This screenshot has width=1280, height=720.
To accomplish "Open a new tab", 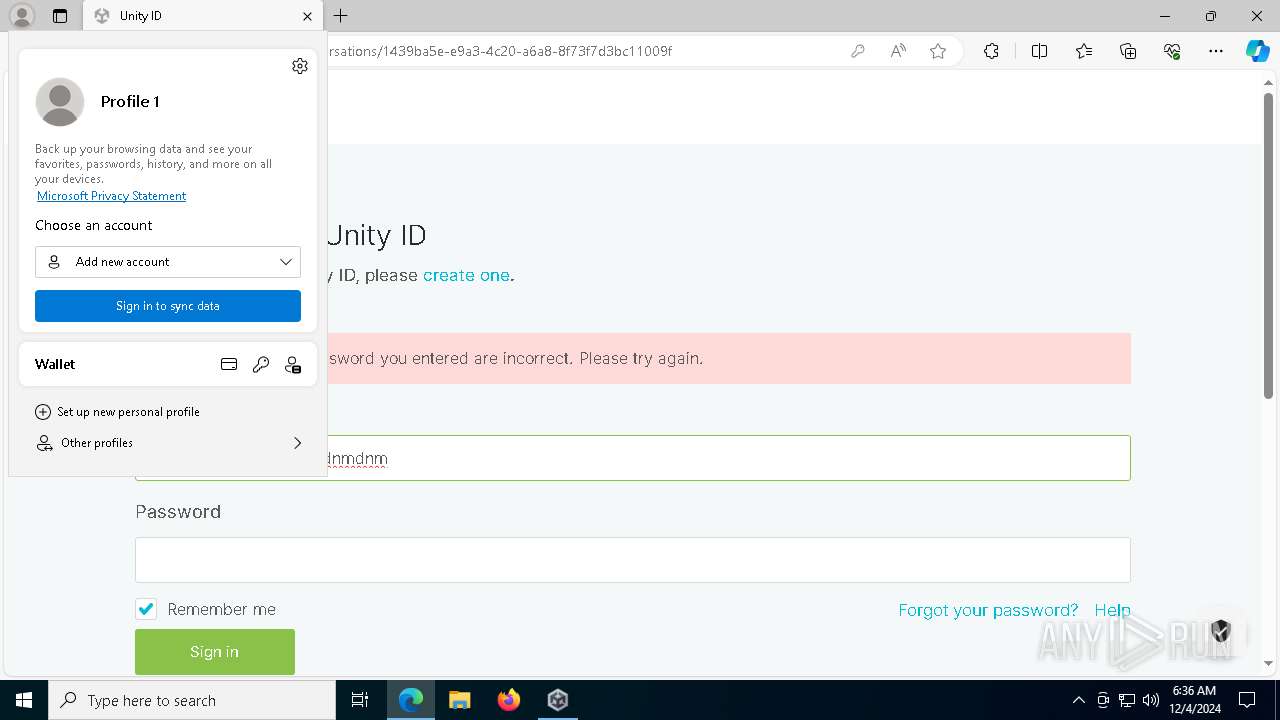I will (x=340, y=16).
